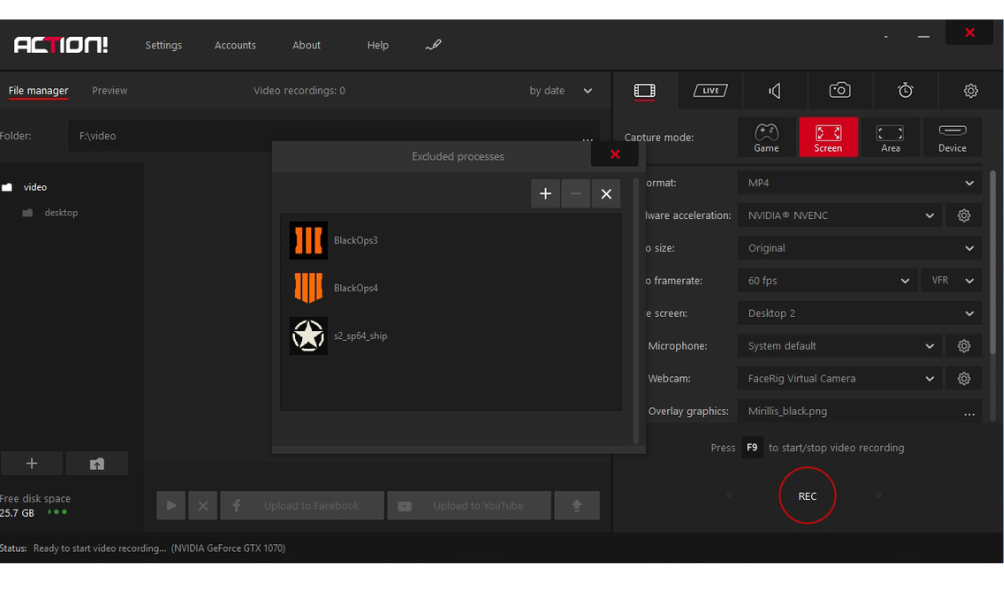This screenshot has height=591, width=1004.
Task: Expand the MP4 file format dropdown
Action: pos(858,183)
